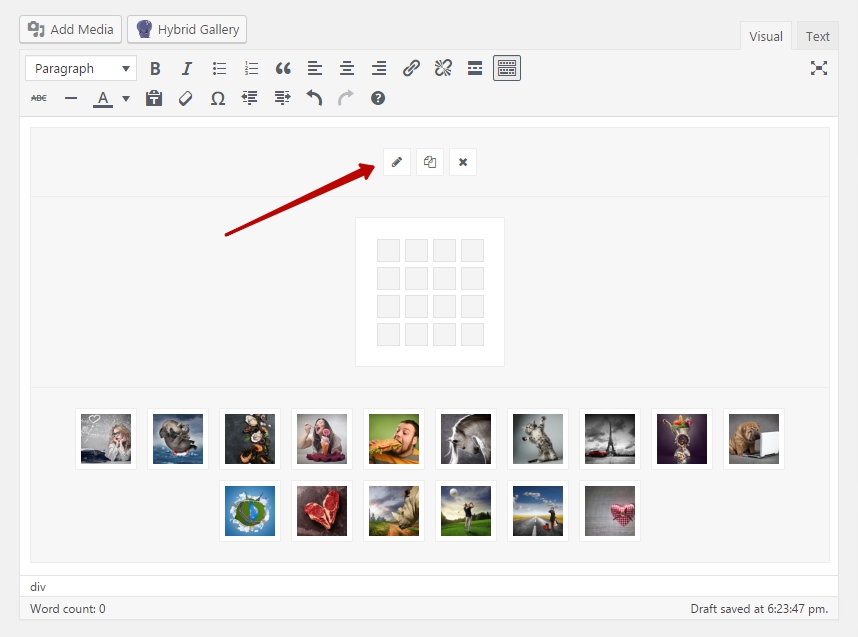The height and width of the screenshot is (637, 858).
Task: Insert a bulleted list
Action: coord(219,68)
